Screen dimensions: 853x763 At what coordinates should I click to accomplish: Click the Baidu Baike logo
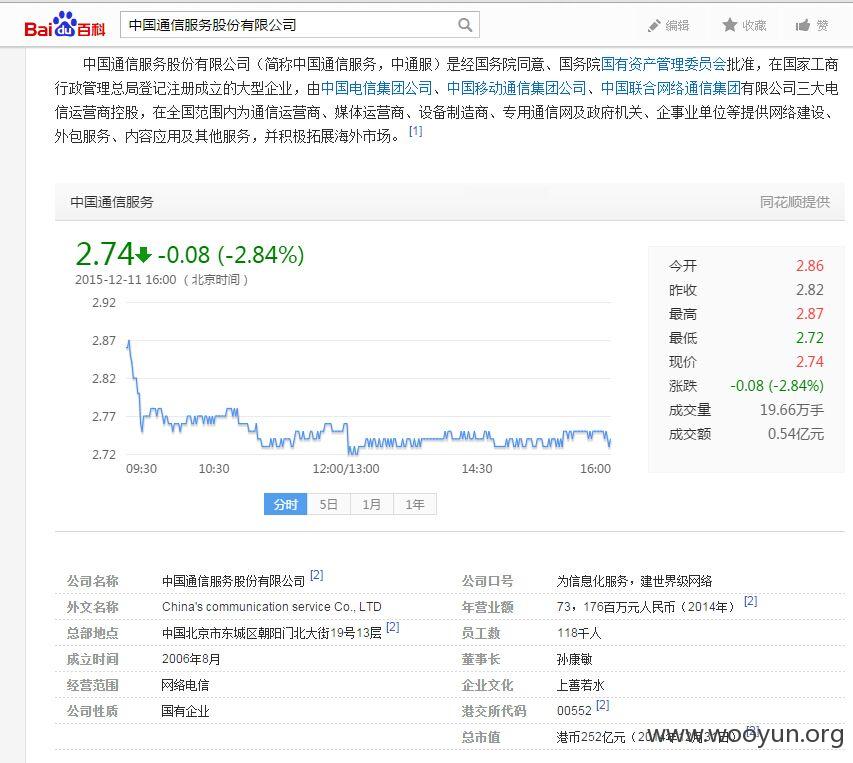click(65, 24)
